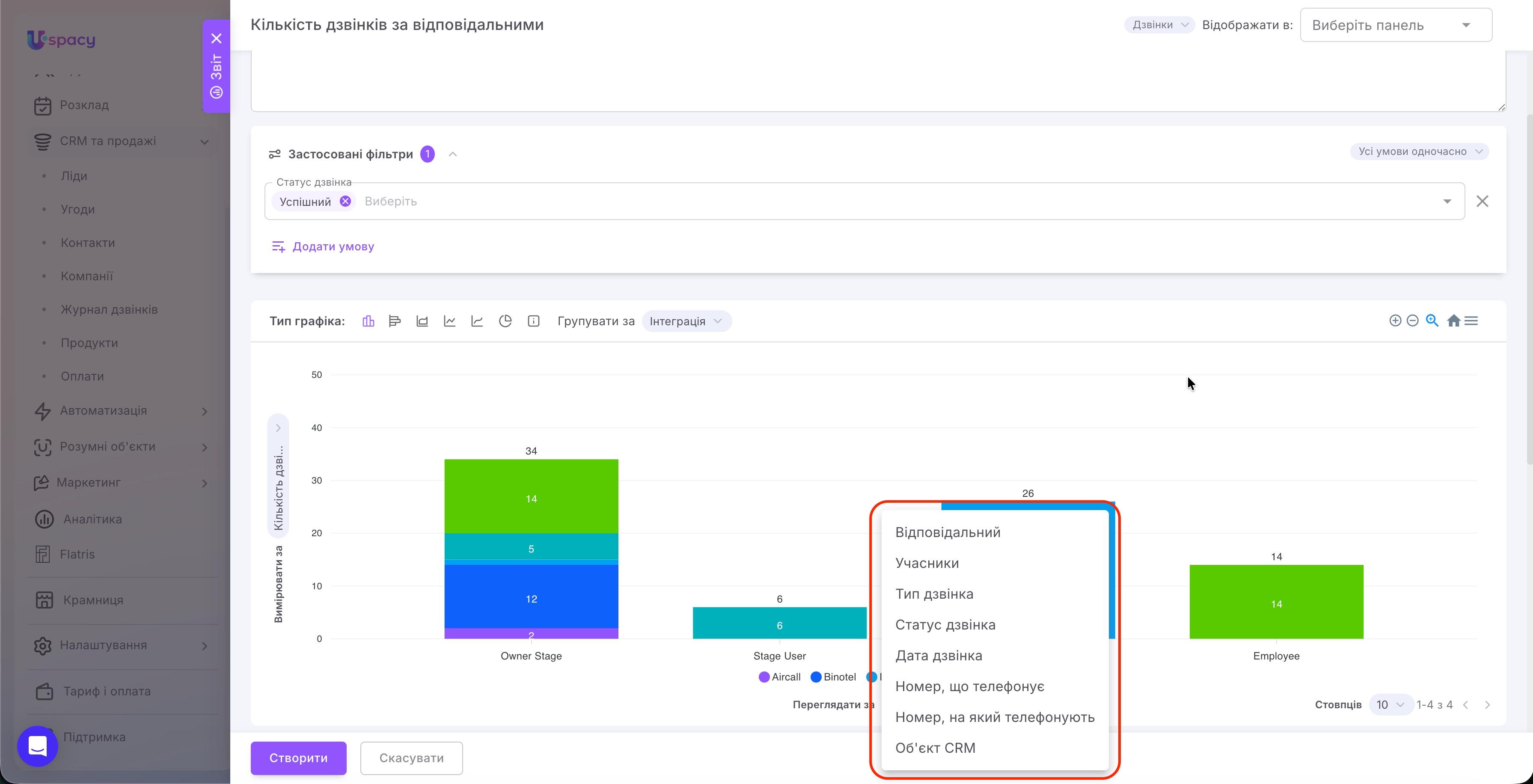This screenshot has height=784, width=1533.
Task: Go to Угоди in the CRM menu
Action: (78, 210)
